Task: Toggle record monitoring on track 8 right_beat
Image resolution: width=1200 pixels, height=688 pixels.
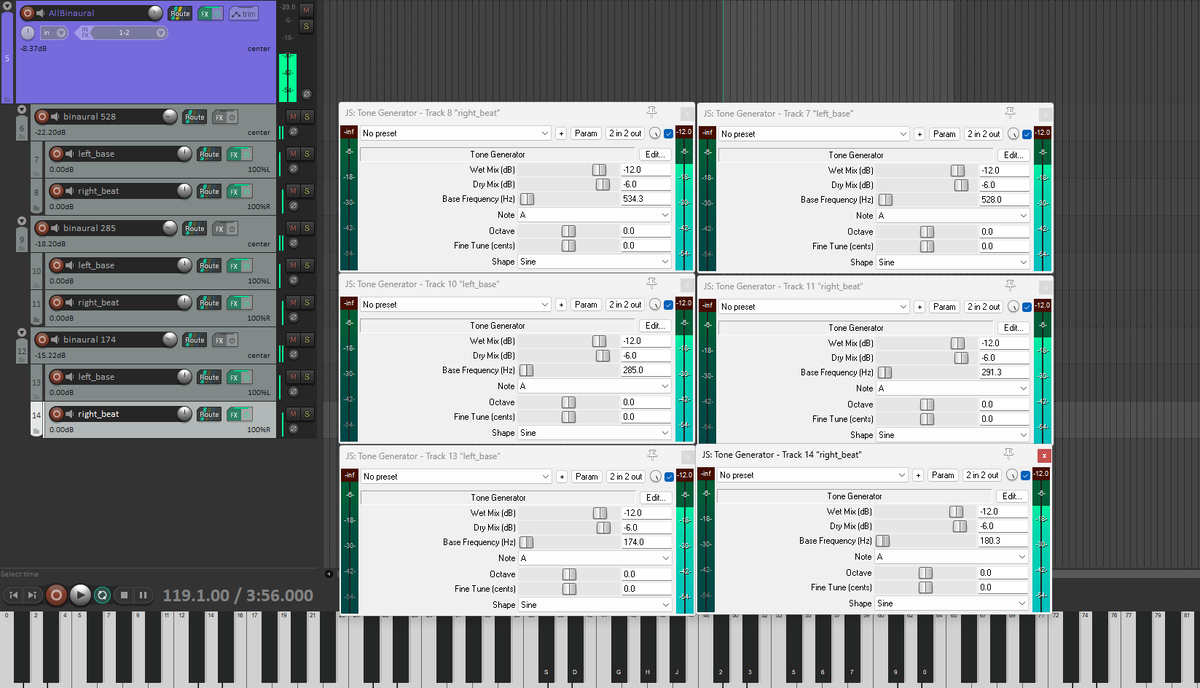Action: (70, 191)
